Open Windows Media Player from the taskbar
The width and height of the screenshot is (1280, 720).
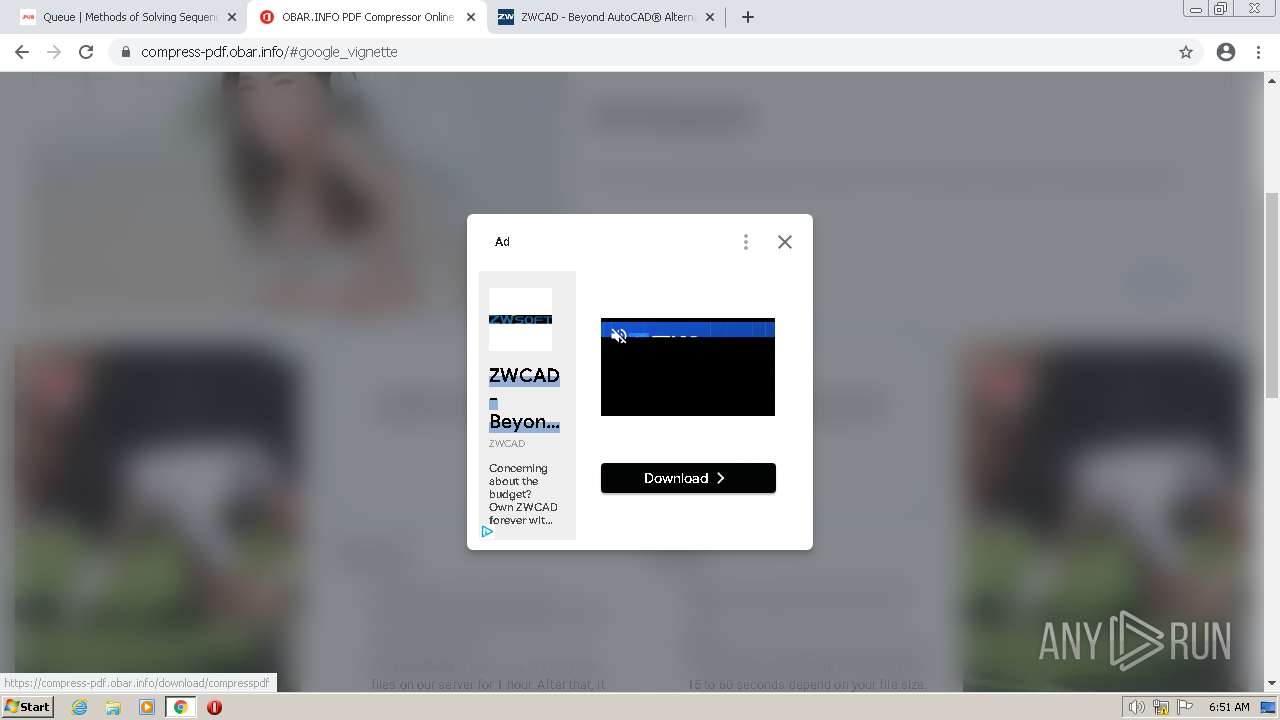click(x=147, y=707)
